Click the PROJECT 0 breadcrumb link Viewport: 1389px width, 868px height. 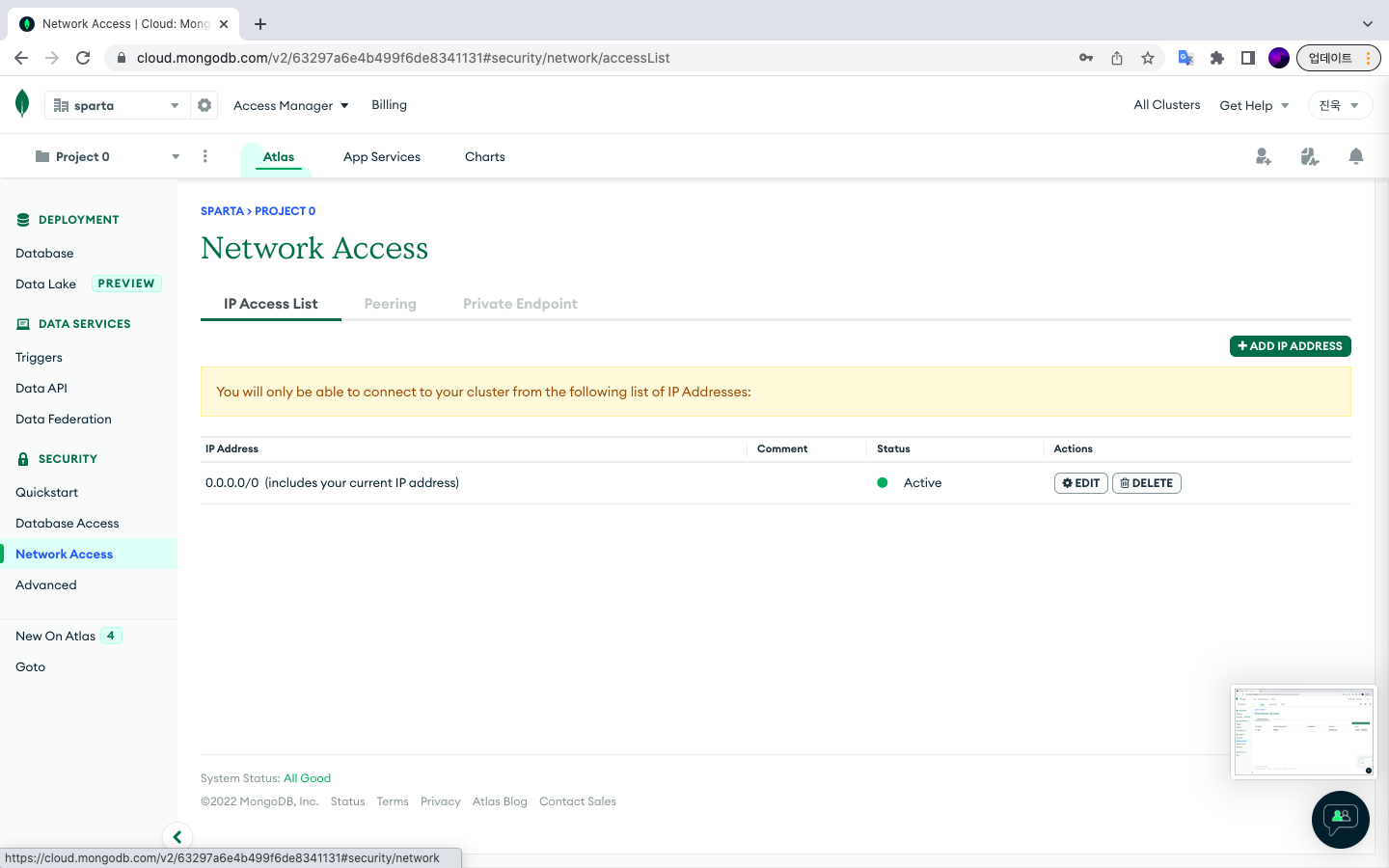click(x=286, y=211)
